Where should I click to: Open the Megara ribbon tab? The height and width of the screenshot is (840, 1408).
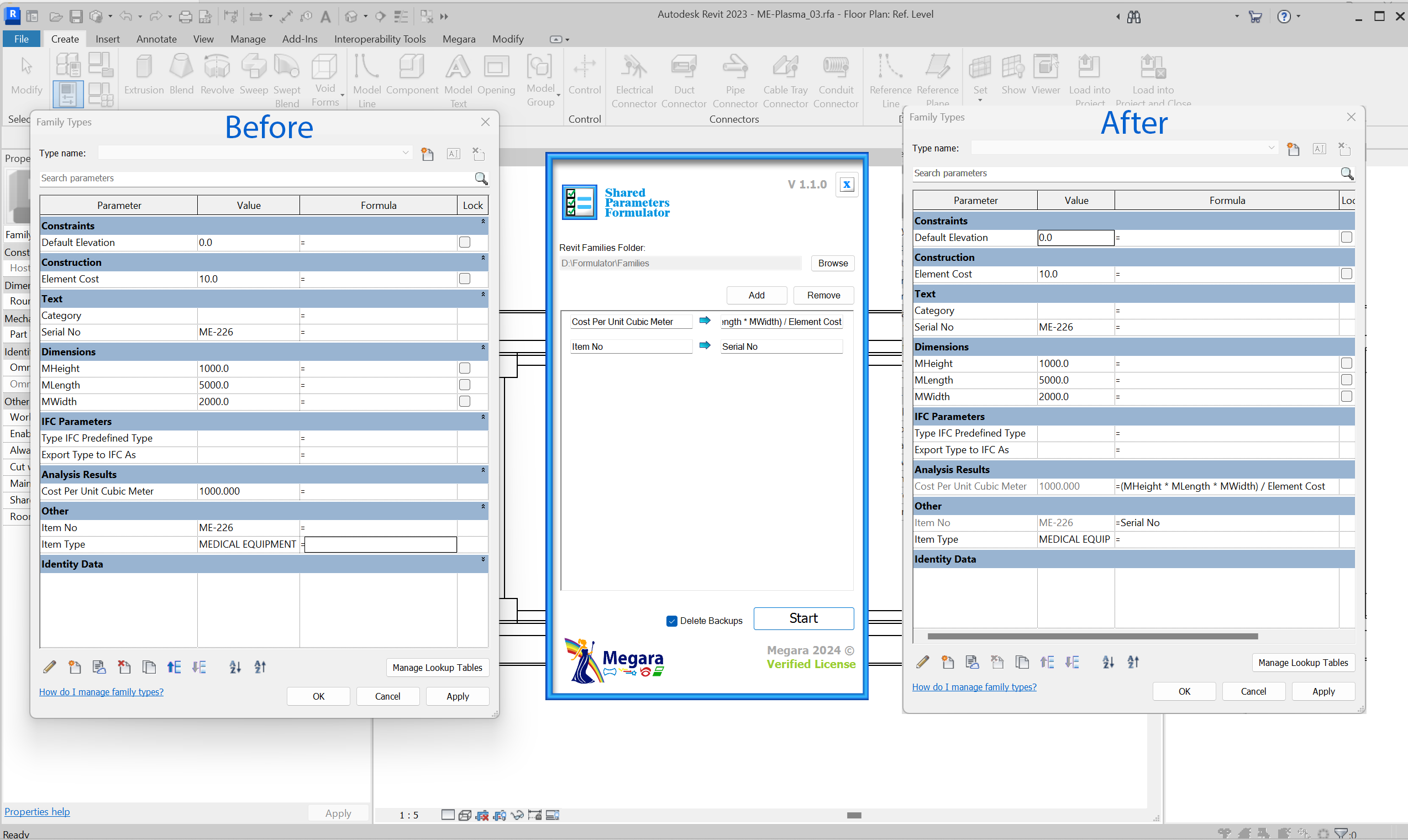[x=459, y=39]
